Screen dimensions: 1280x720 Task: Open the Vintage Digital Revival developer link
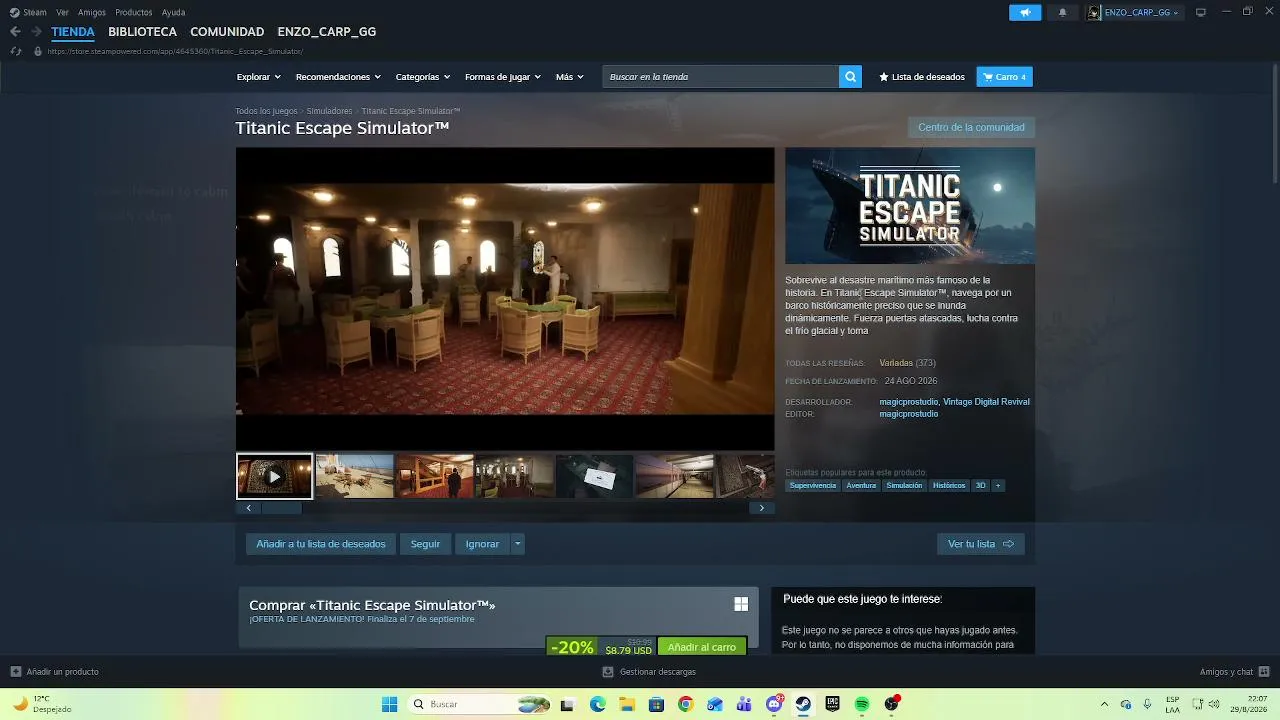click(986, 402)
